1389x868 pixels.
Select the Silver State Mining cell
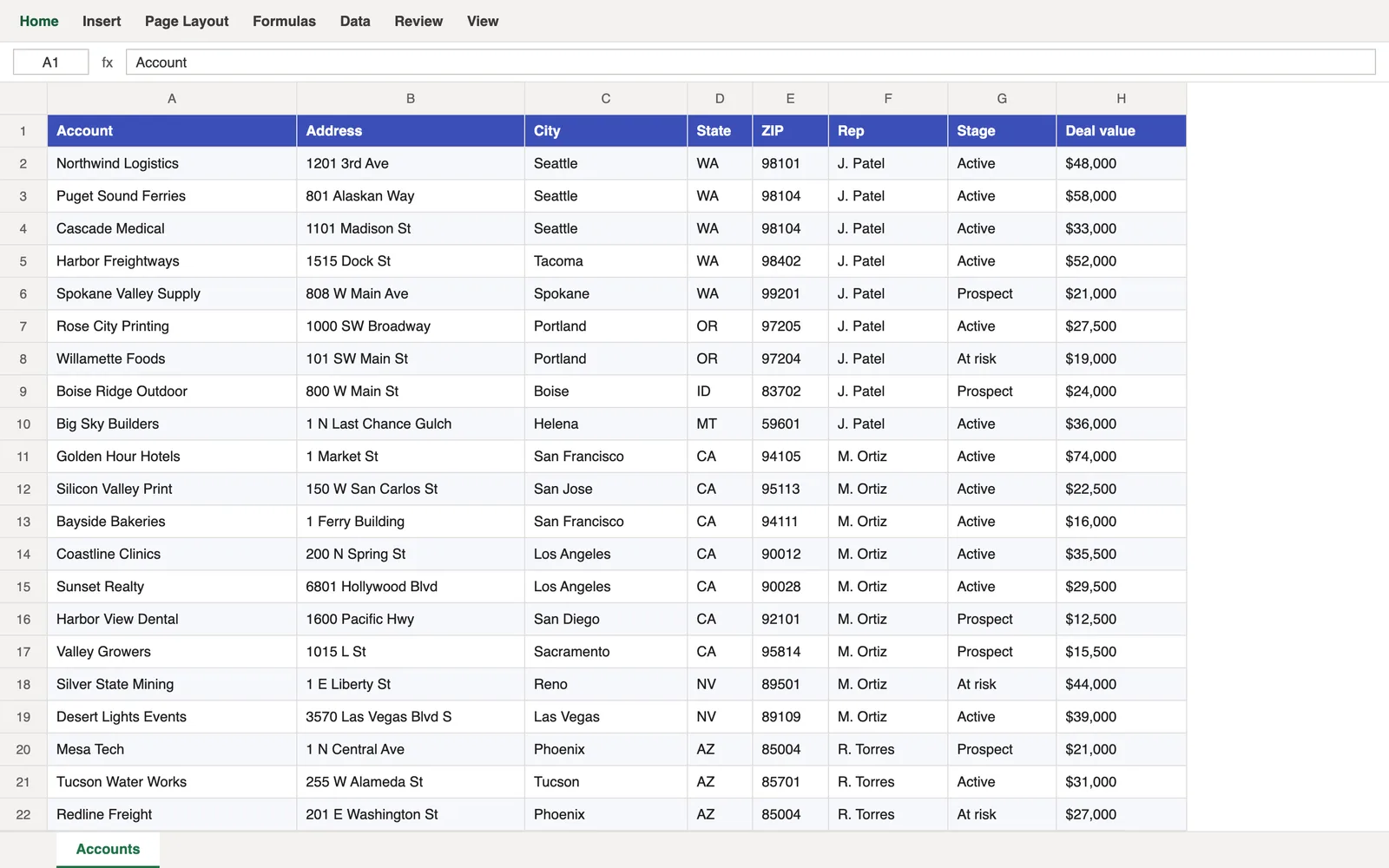point(172,684)
